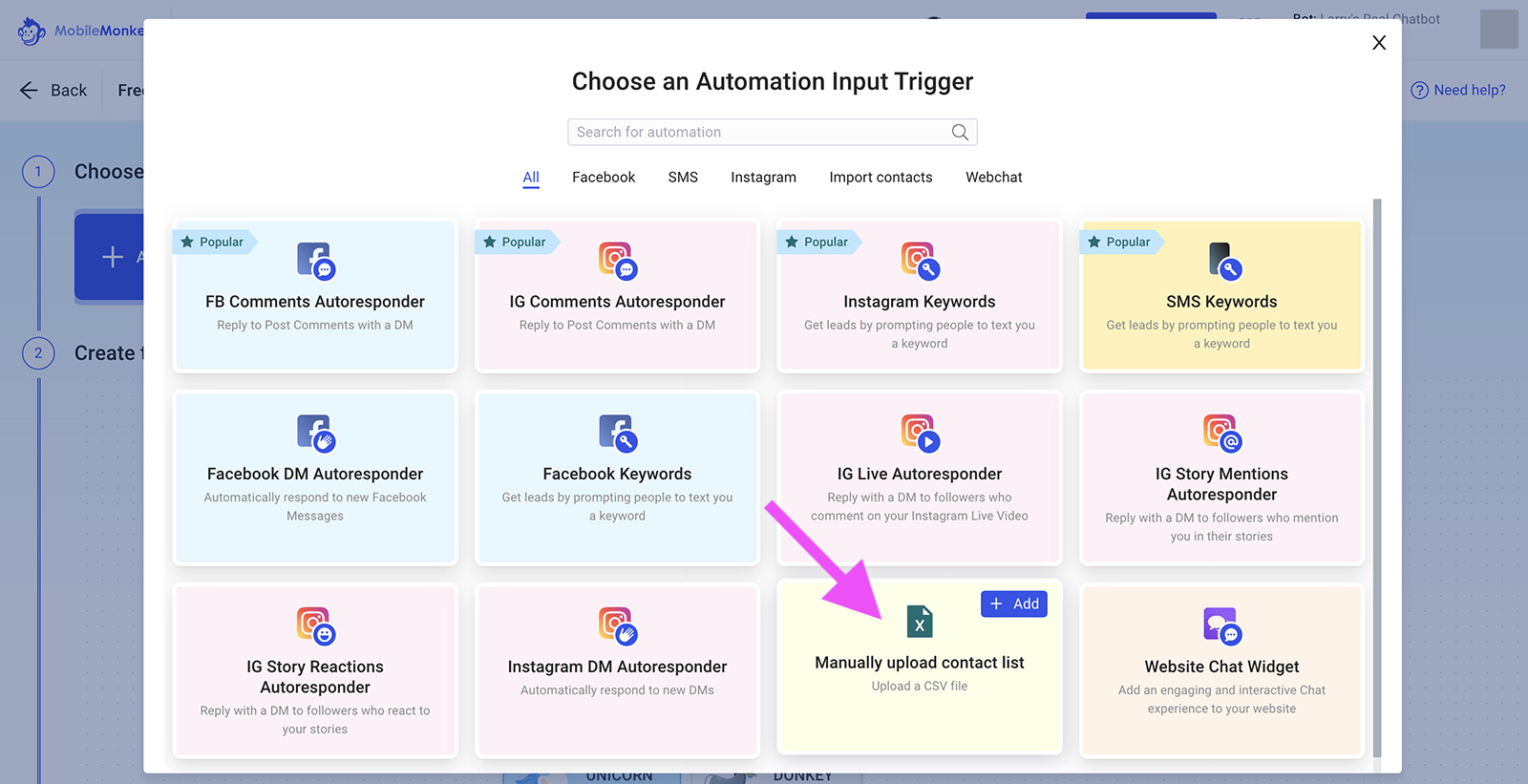
Task: Choose the Facebook Keywords icon
Action: [x=618, y=433]
